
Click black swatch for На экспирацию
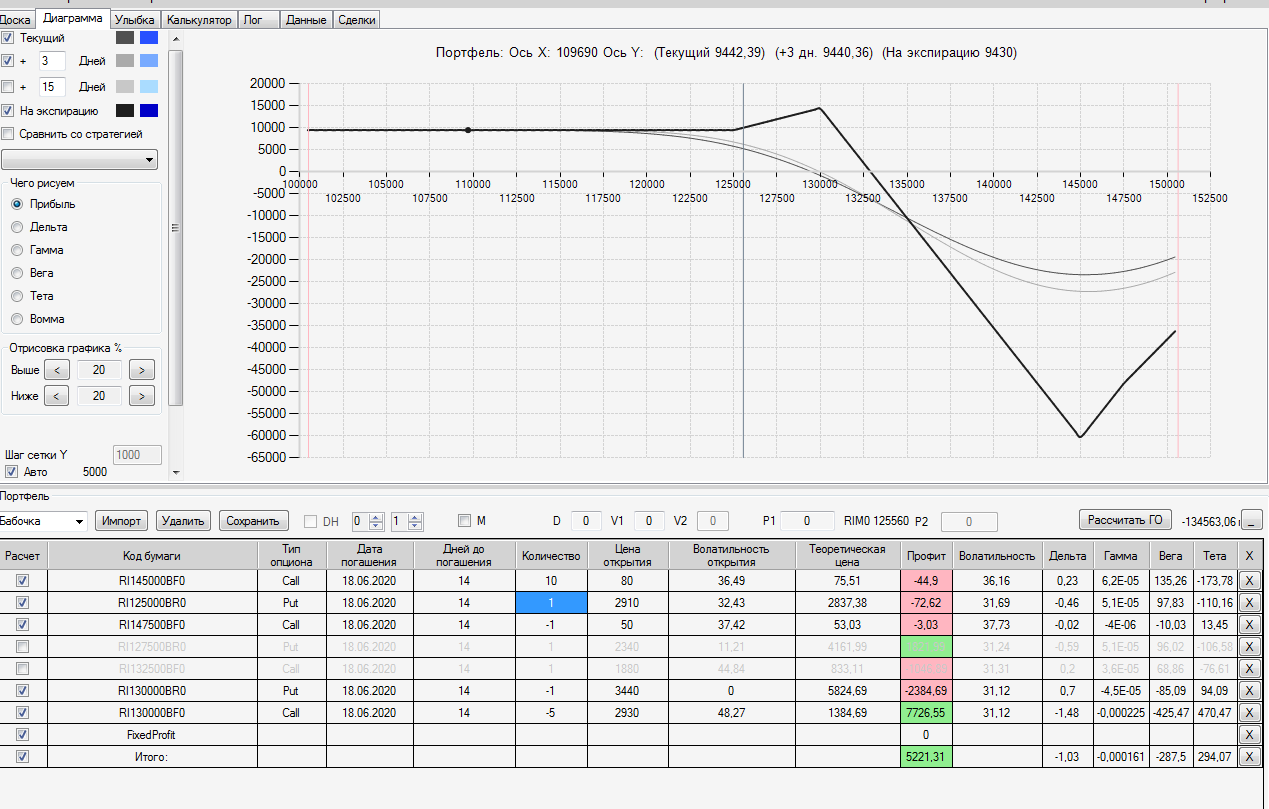[x=125, y=111]
